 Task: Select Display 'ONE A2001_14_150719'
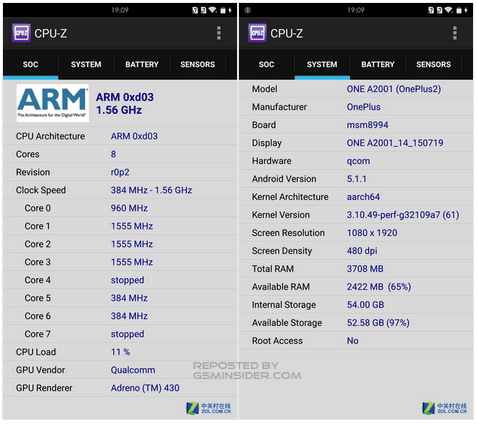coord(395,143)
